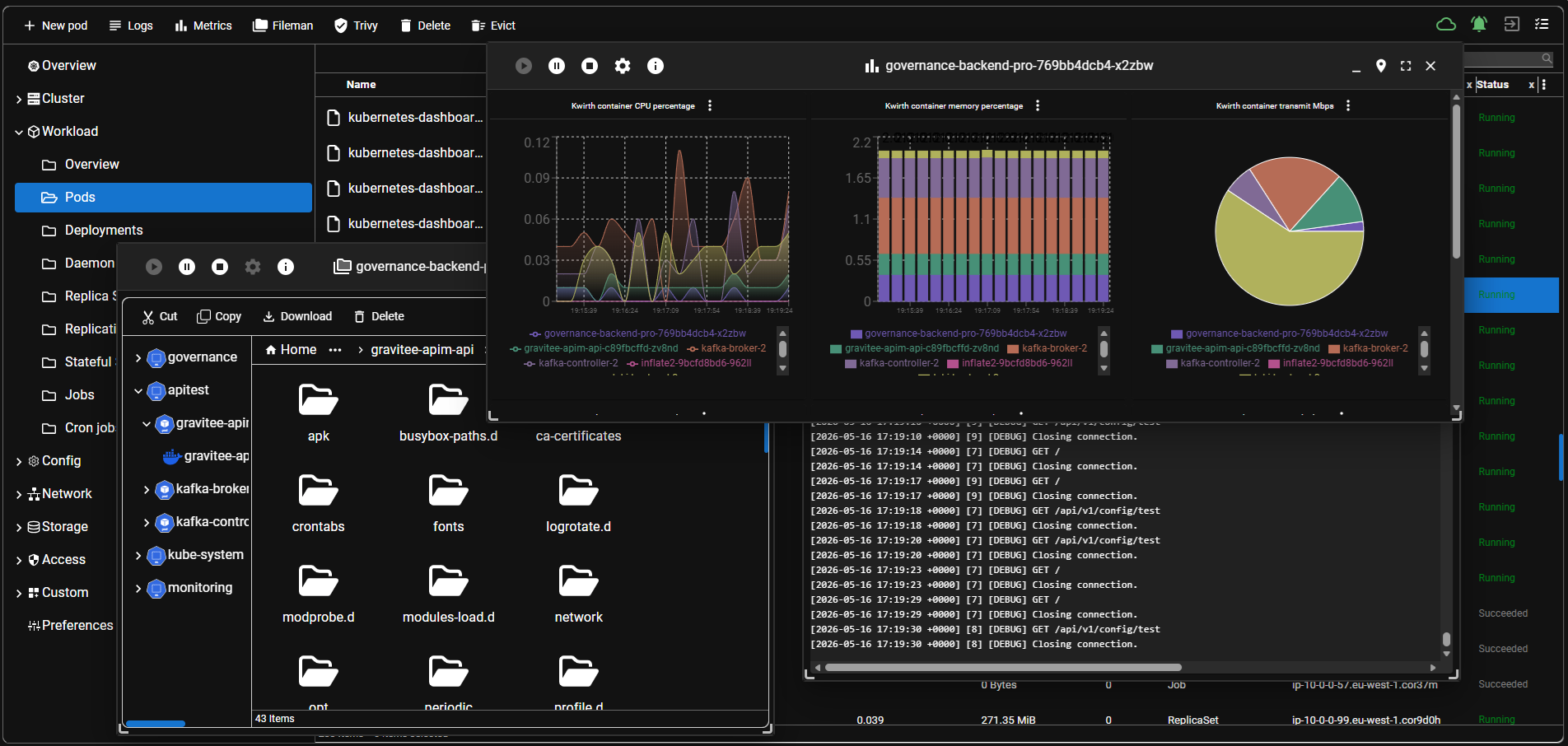Pause the metrics chart window
The width and height of the screenshot is (1568, 746).
click(557, 66)
